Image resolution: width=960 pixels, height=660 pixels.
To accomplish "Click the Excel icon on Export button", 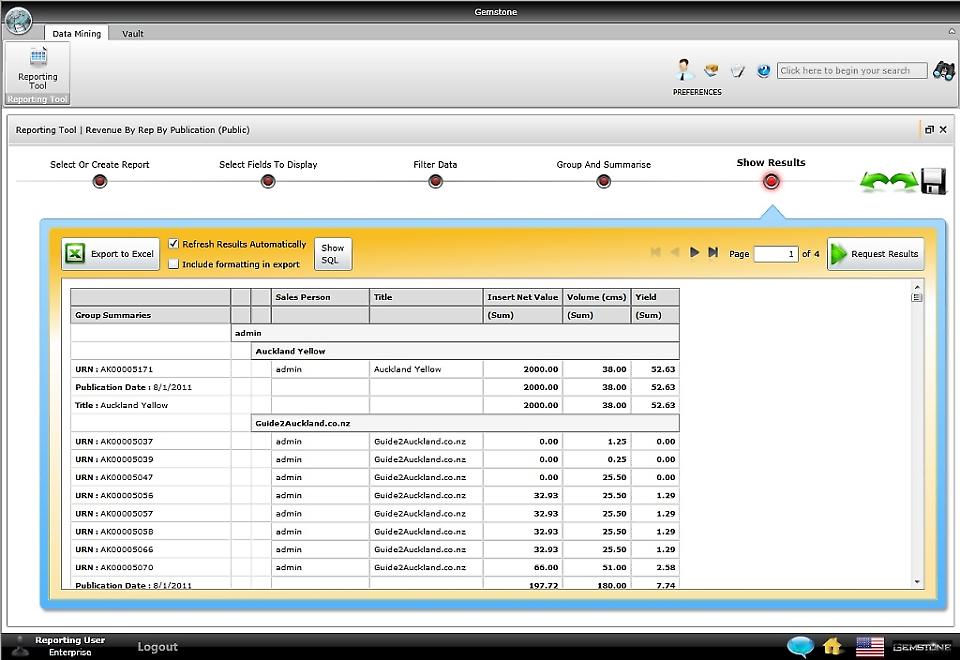I will click(x=75, y=253).
